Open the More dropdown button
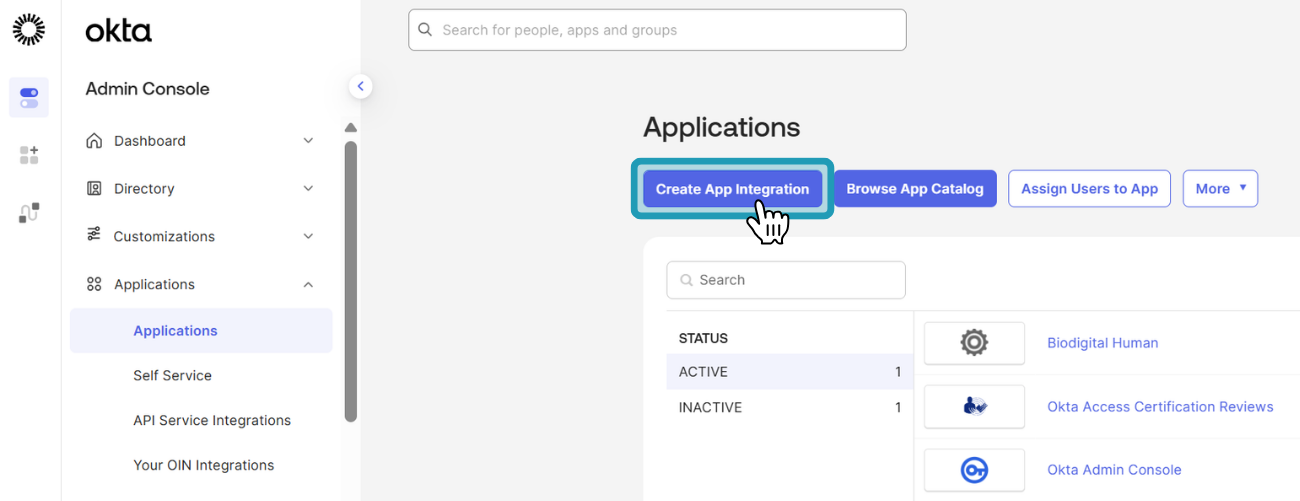1300x501 pixels. [x=1220, y=189]
